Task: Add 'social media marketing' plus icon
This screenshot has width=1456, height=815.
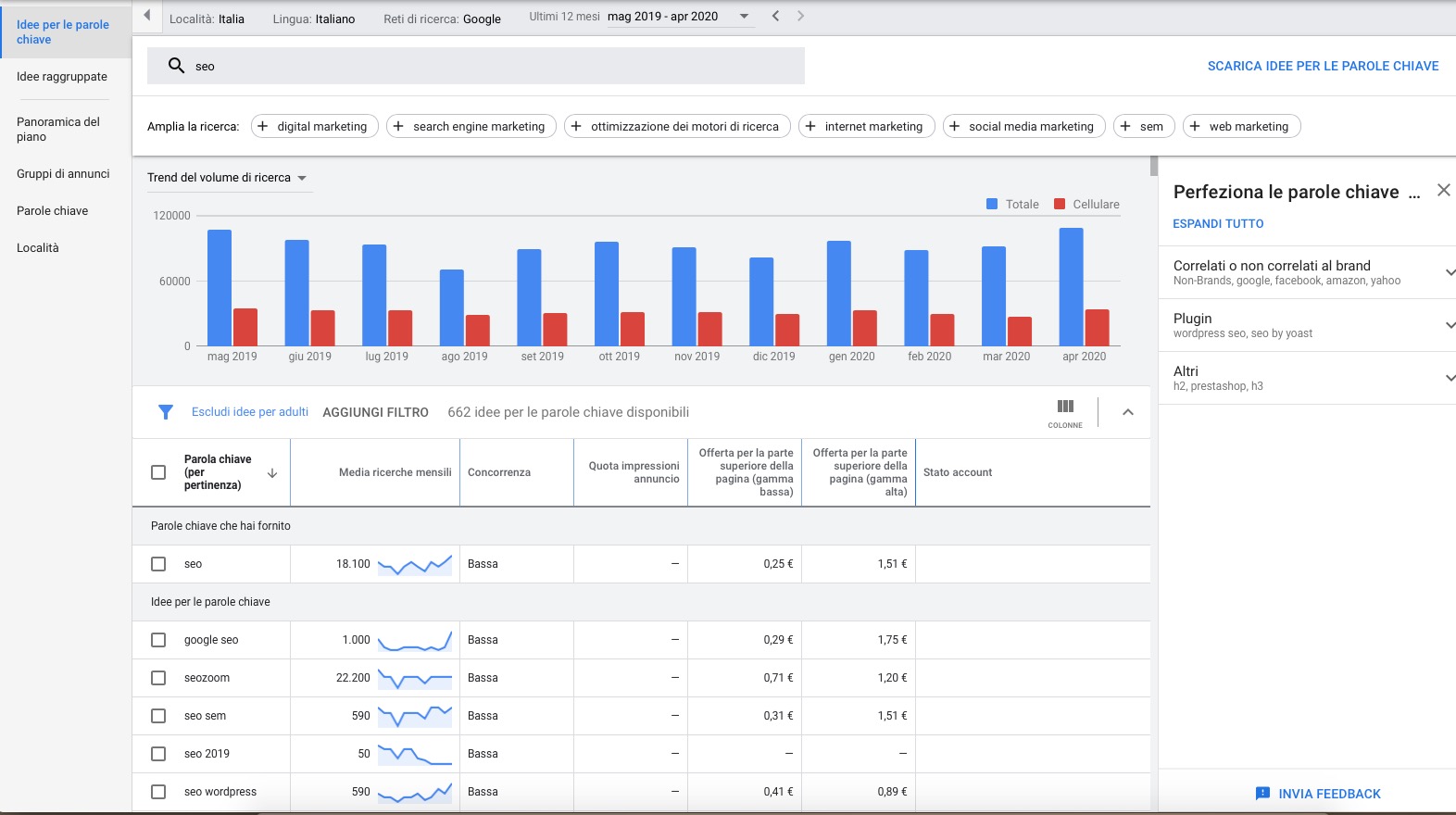Action: pyautogui.click(x=954, y=126)
